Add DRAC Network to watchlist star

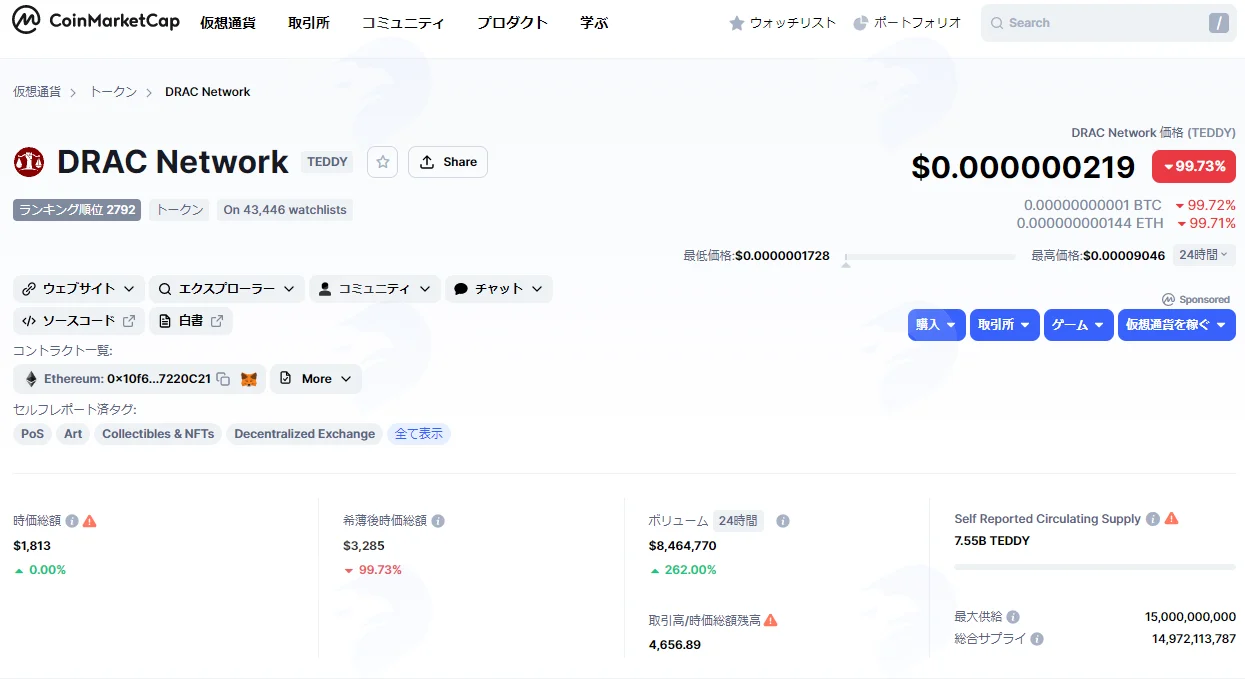coord(383,162)
